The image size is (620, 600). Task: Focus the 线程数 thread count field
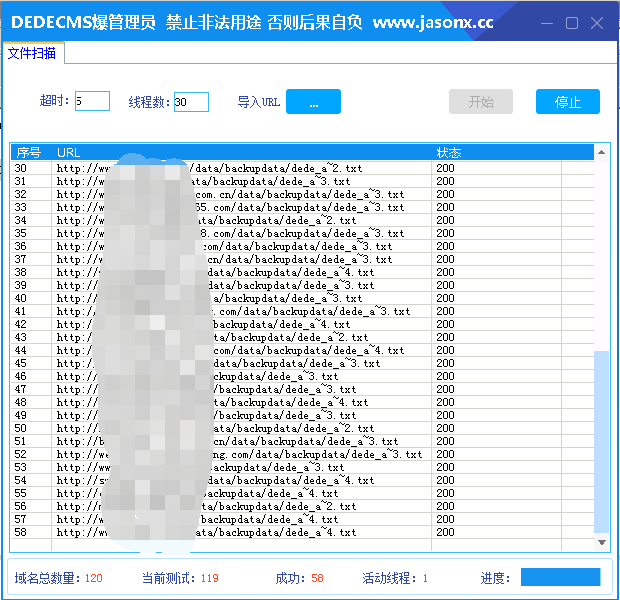coord(191,102)
